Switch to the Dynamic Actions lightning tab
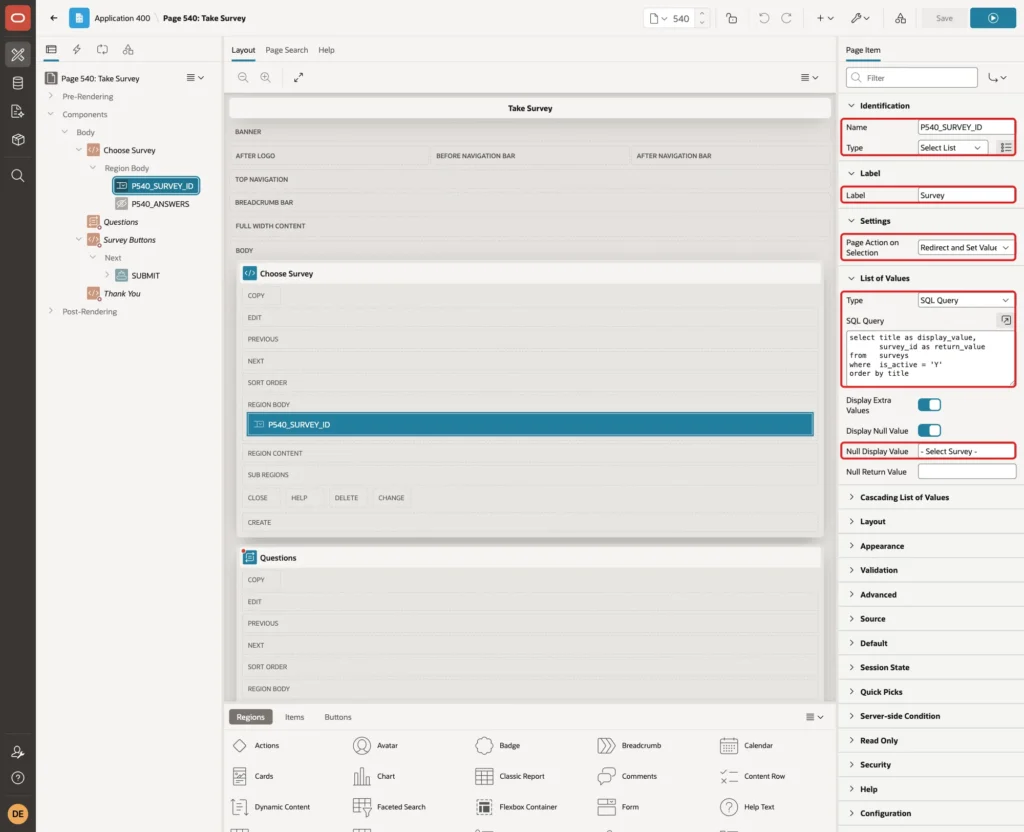 click(x=76, y=50)
